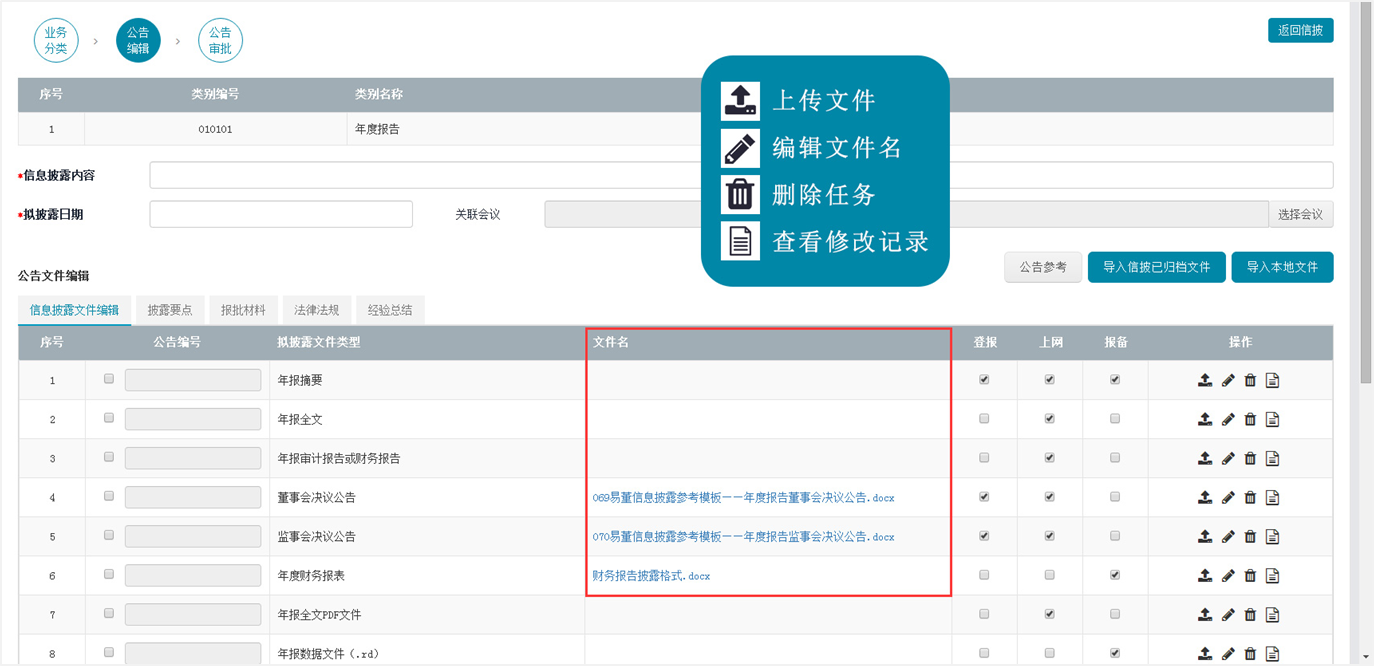Select the 公告编辑 step circle
This screenshot has width=1374, height=666.
[x=138, y=41]
